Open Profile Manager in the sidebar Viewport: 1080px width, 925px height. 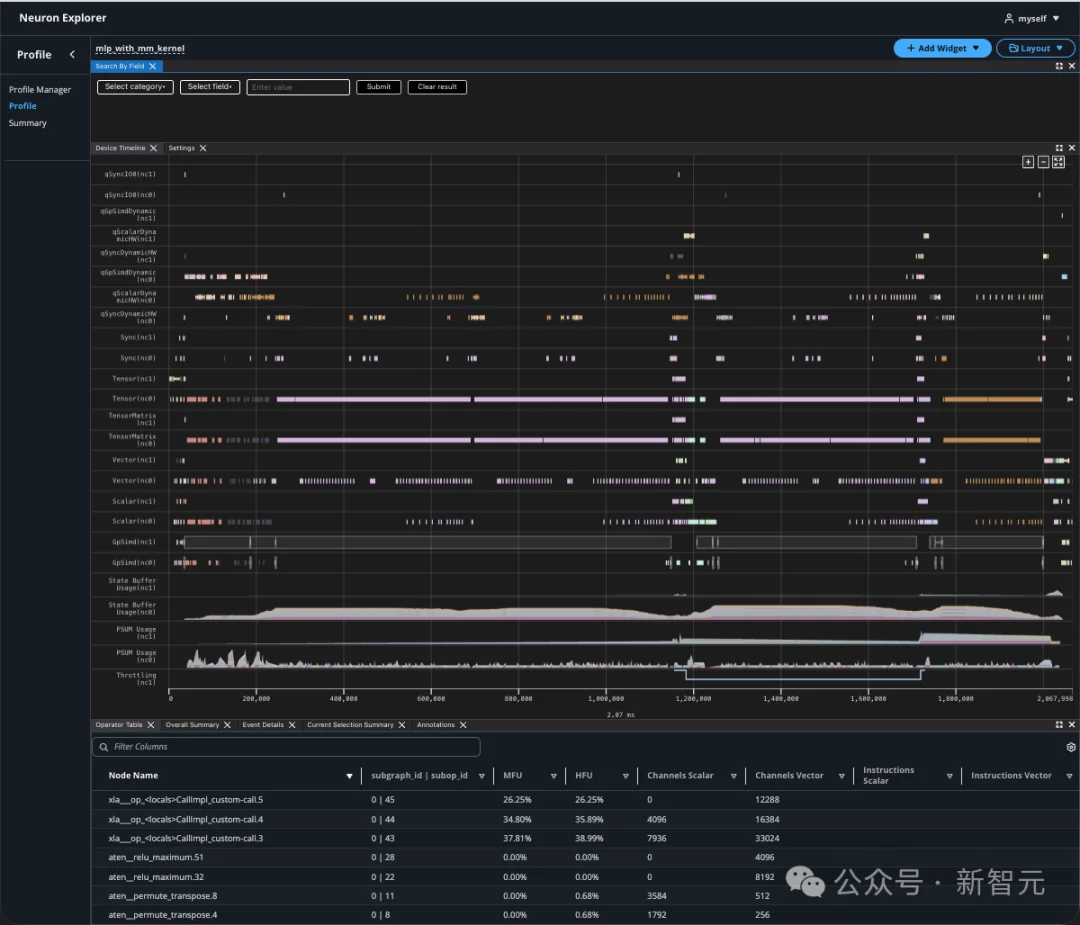point(40,90)
